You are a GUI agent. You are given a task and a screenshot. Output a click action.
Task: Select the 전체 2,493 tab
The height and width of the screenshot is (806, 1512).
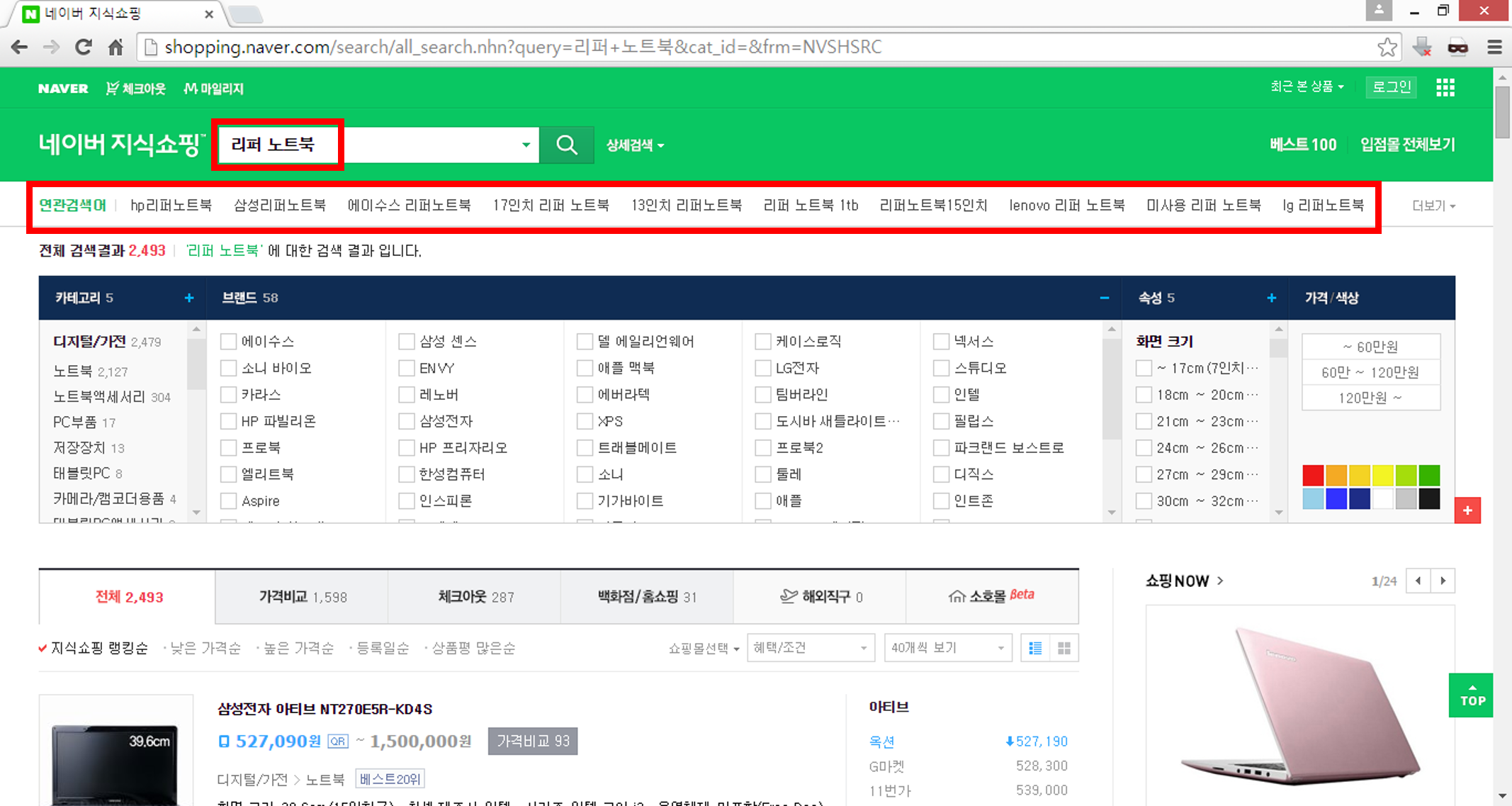(x=128, y=597)
